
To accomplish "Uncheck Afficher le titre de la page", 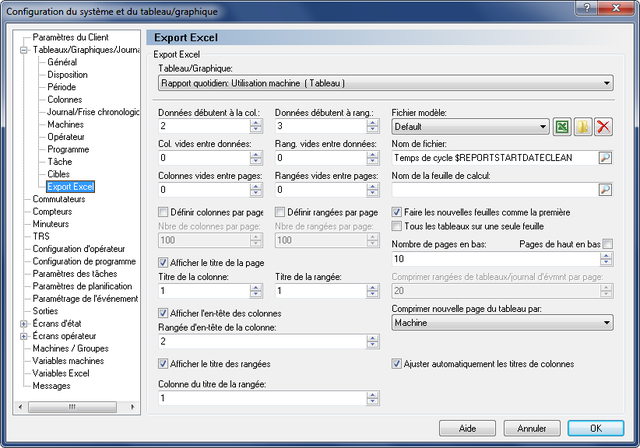I will point(163,262).
